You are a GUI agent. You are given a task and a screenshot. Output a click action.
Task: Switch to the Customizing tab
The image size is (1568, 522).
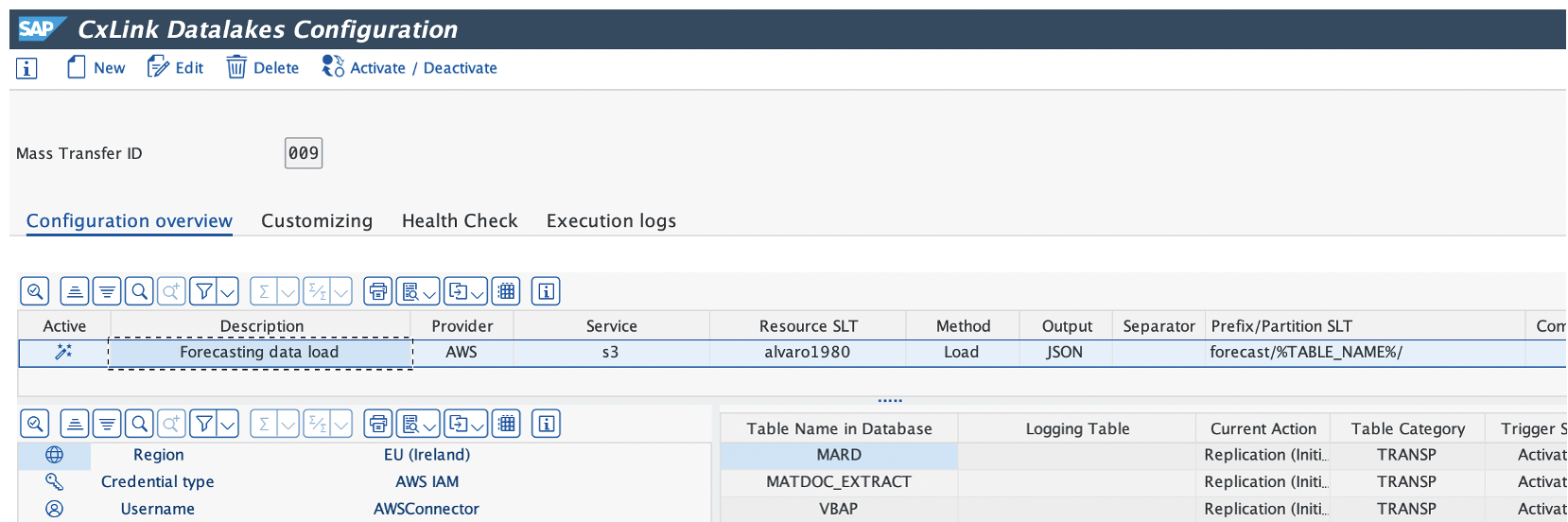[317, 221]
